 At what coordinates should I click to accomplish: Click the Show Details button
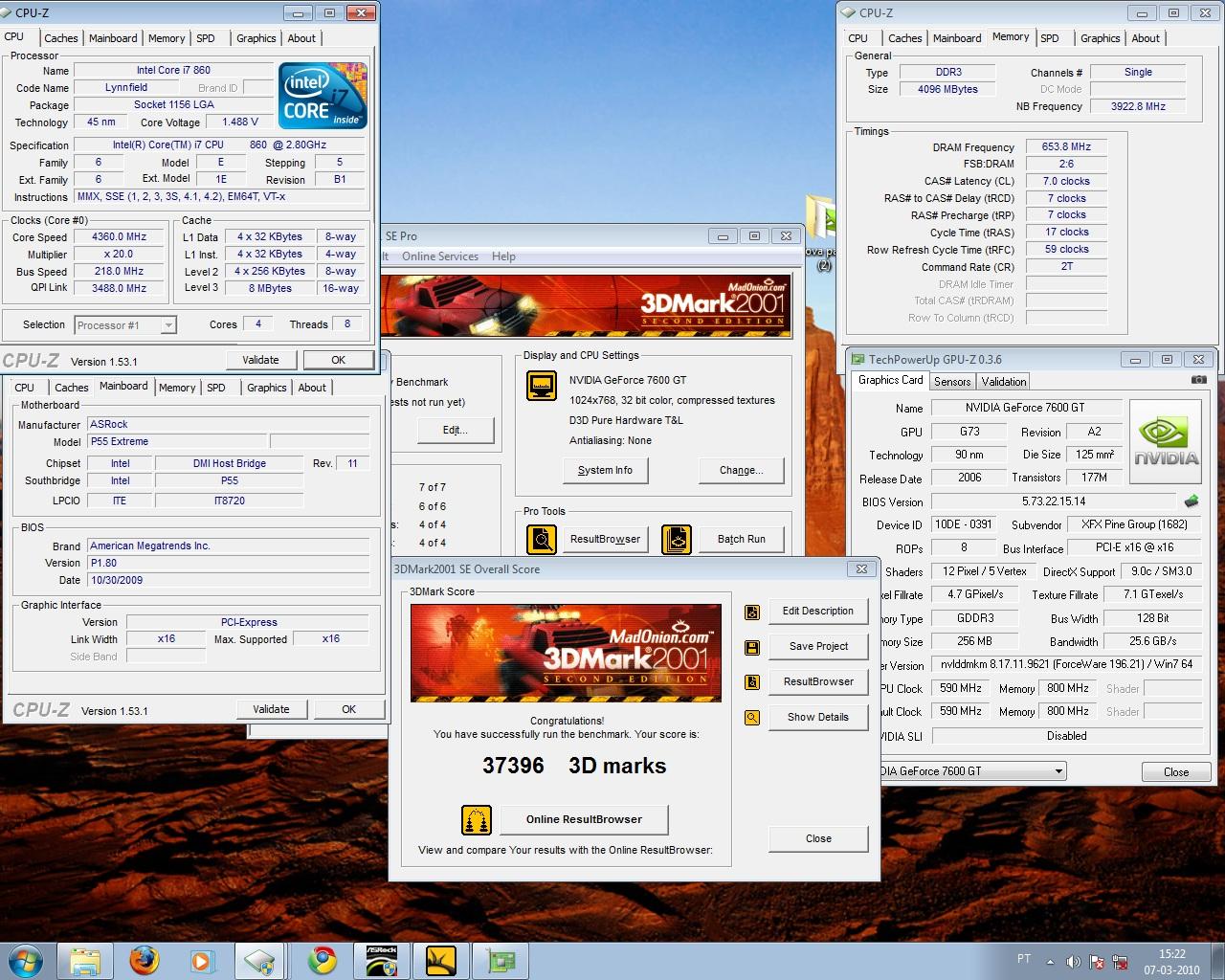818,717
